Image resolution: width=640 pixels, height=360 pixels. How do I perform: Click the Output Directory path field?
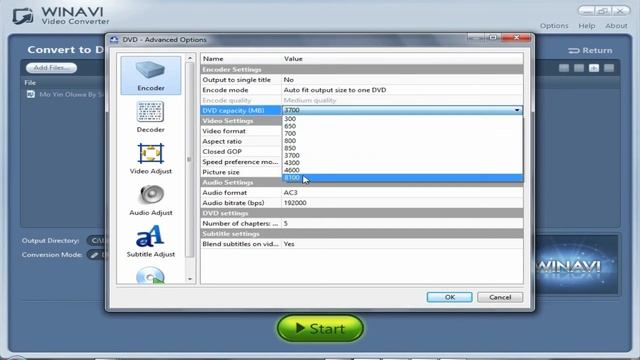[96, 241]
